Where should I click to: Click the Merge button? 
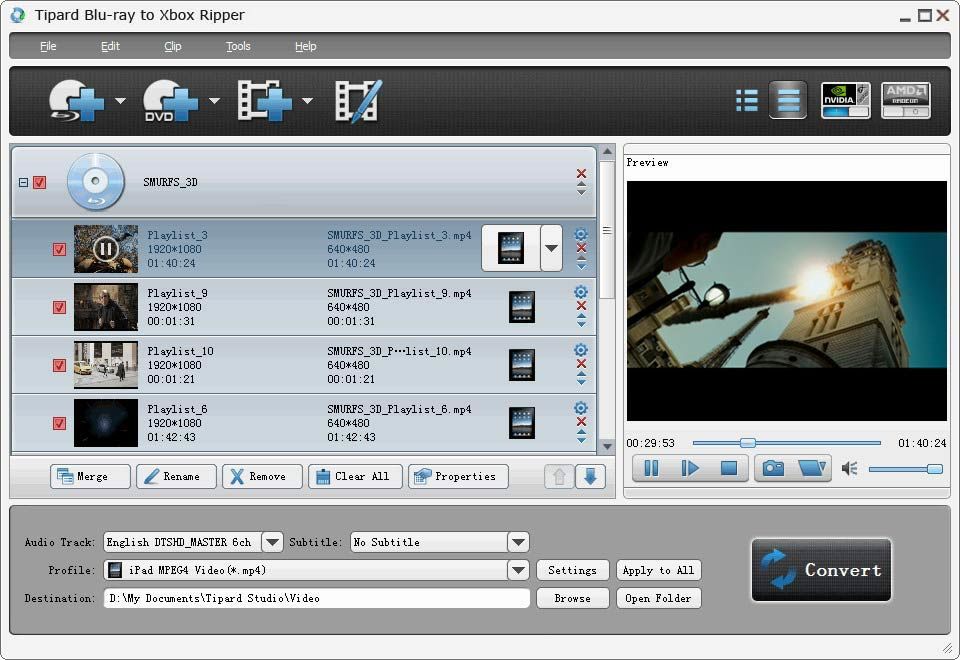click(x=91, y=476)
